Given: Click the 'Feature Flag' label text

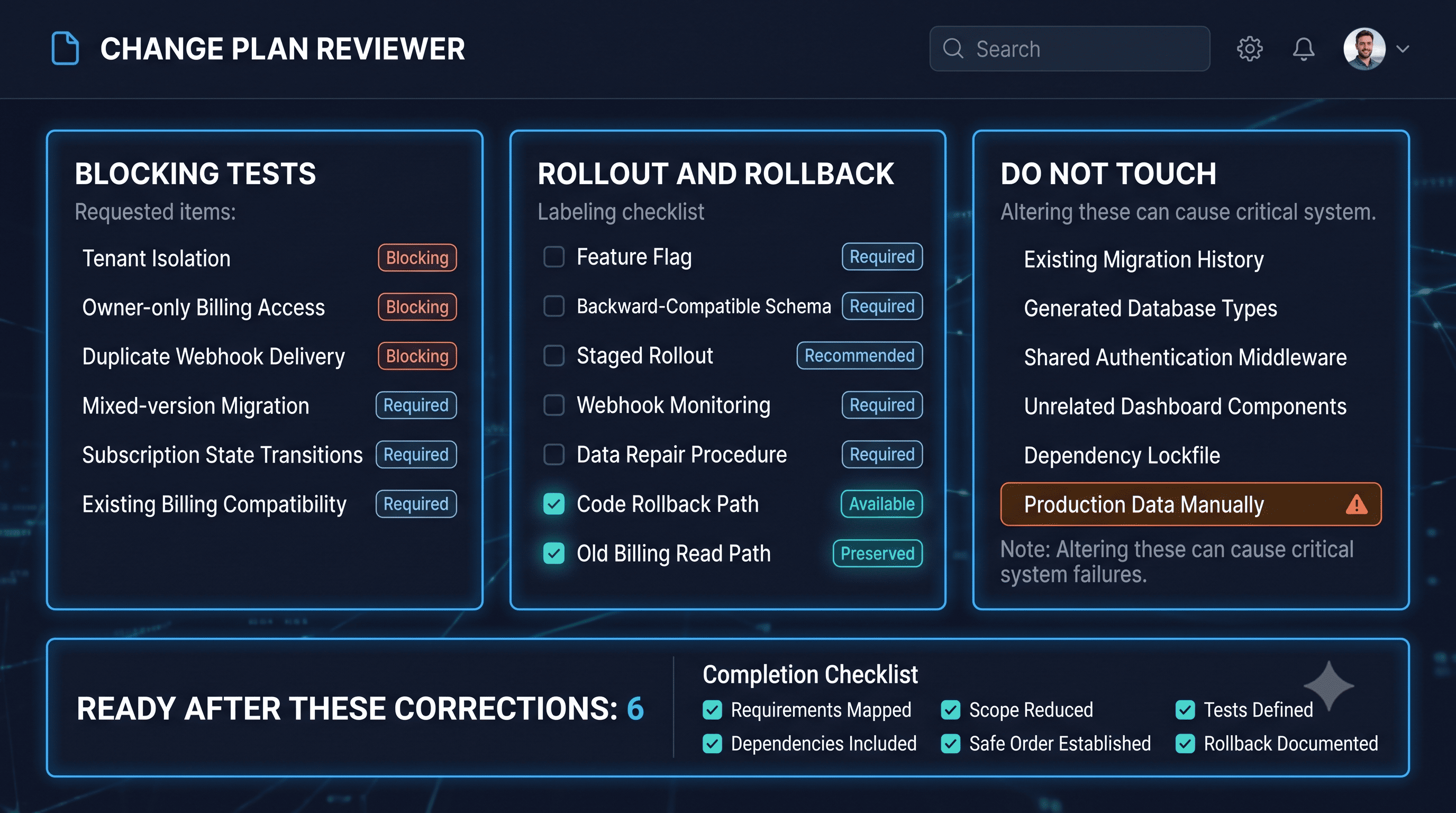Looking at the screenshot, I should pyautogui.click(x=634, y=257).
